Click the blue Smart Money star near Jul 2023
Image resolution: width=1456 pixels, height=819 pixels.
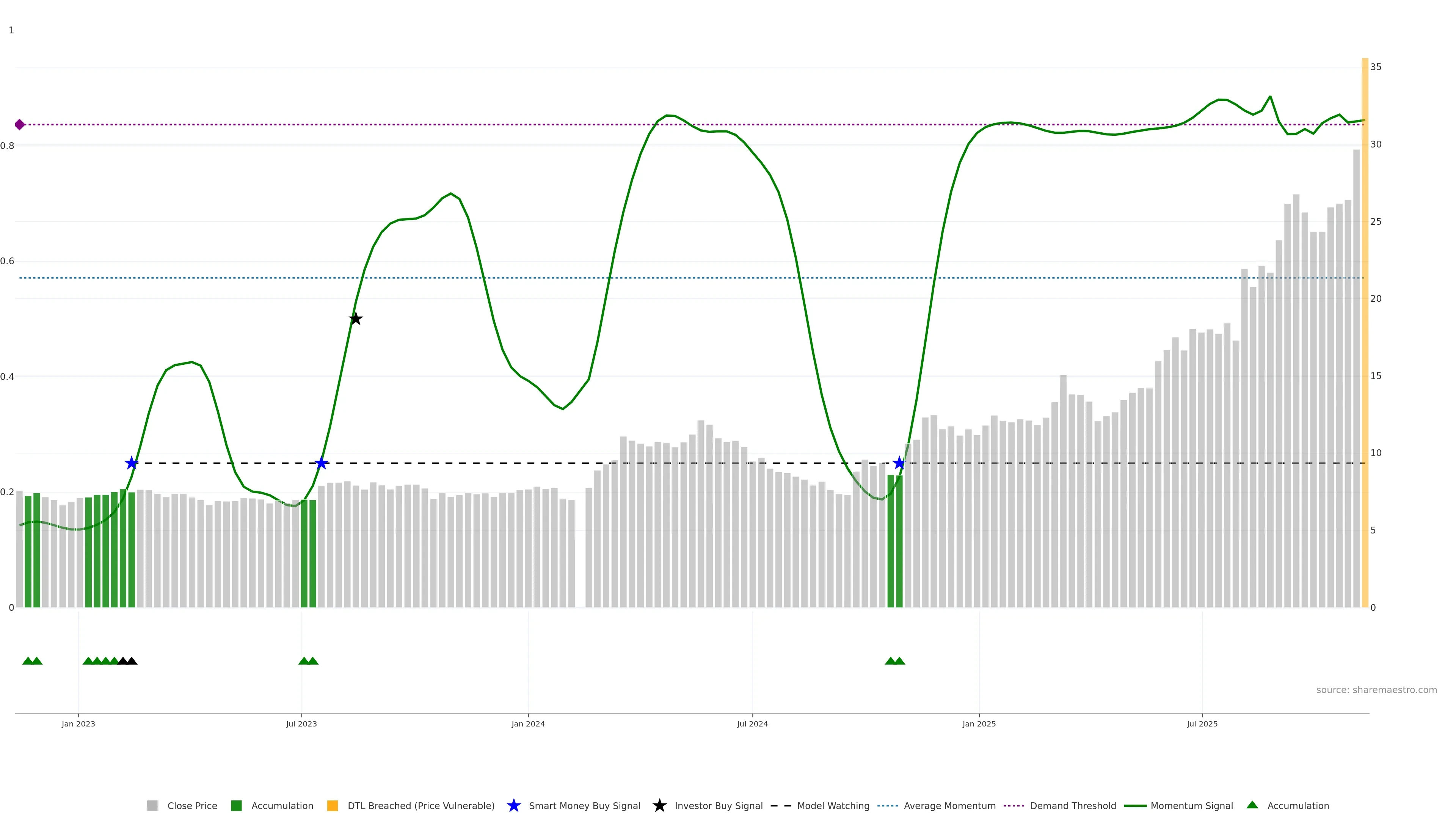321,463
